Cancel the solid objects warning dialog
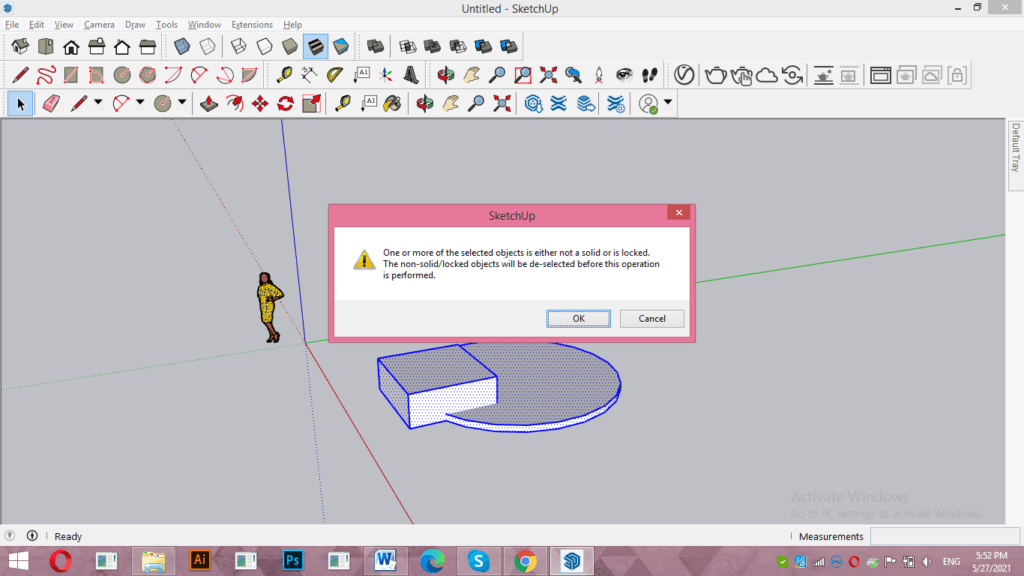This screenshot has width=1024, height=576. [x=651, y=318]
